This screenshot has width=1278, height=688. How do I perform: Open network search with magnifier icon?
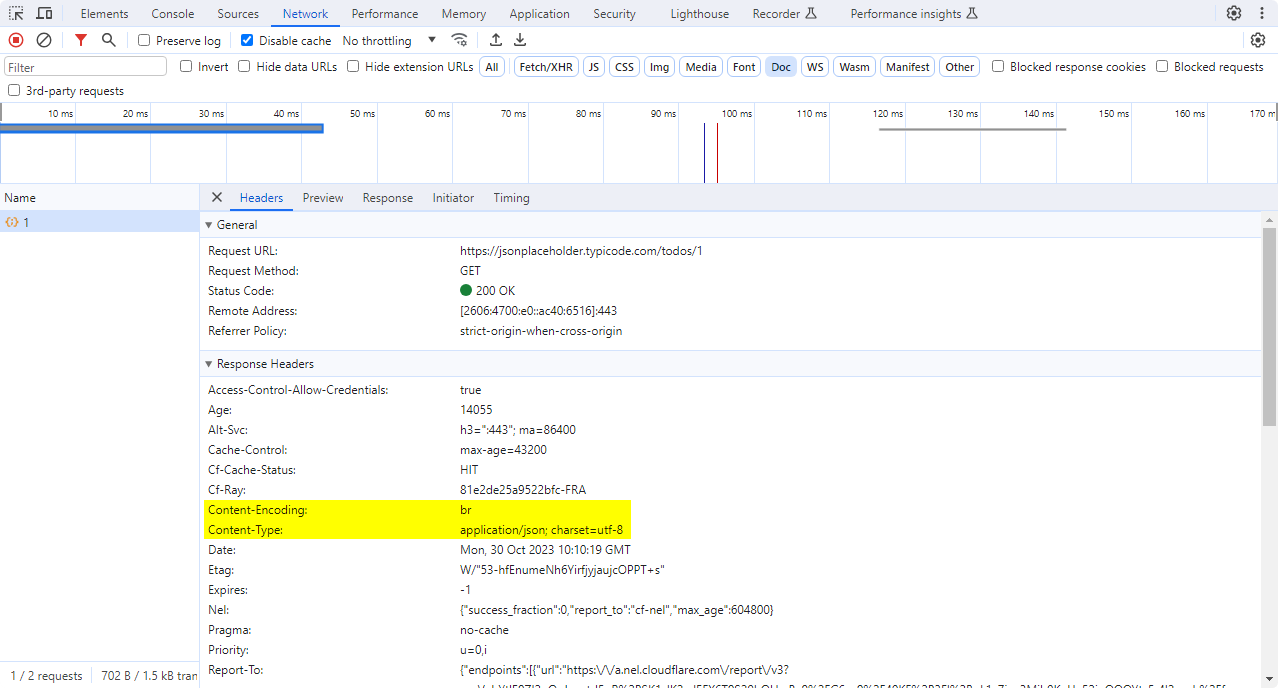tap(109, 40)
